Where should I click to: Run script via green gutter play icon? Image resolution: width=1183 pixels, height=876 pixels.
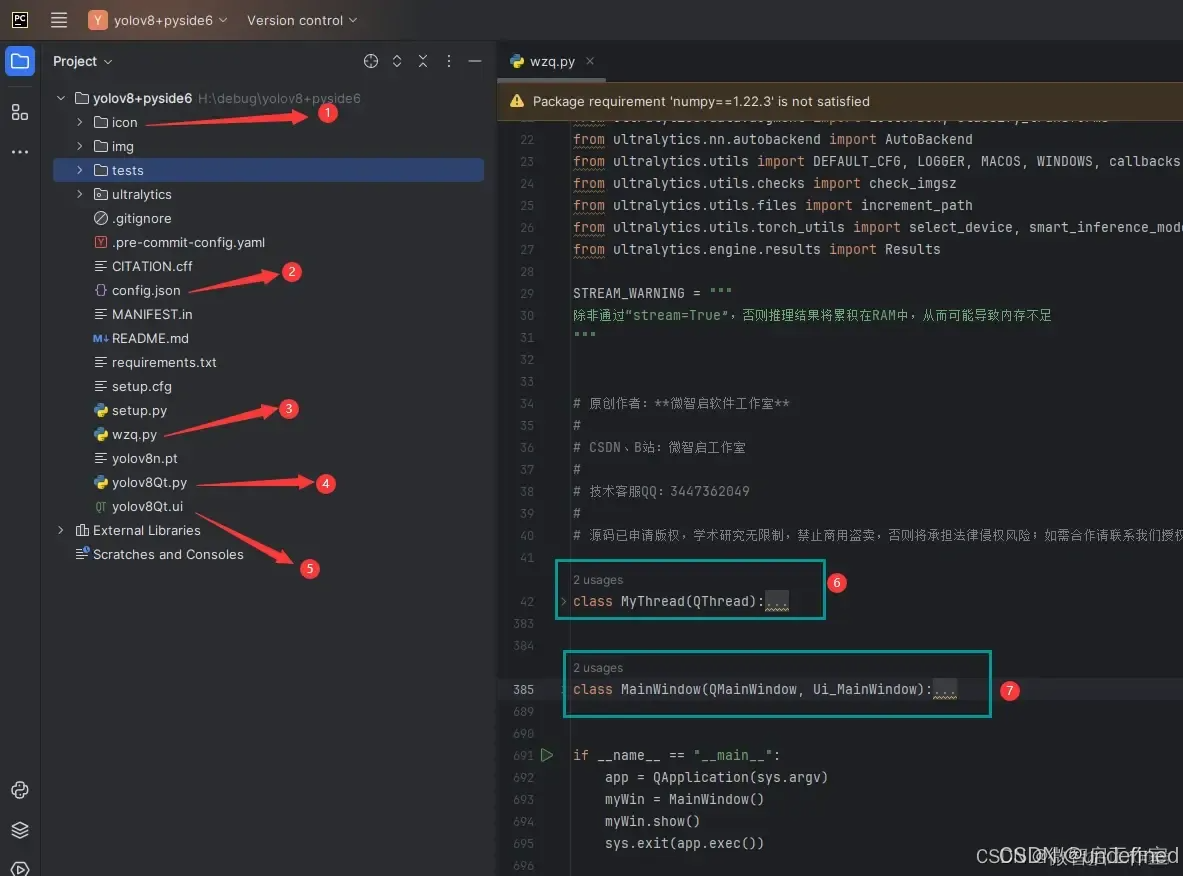pyautogui.click(x=547, y=755)
